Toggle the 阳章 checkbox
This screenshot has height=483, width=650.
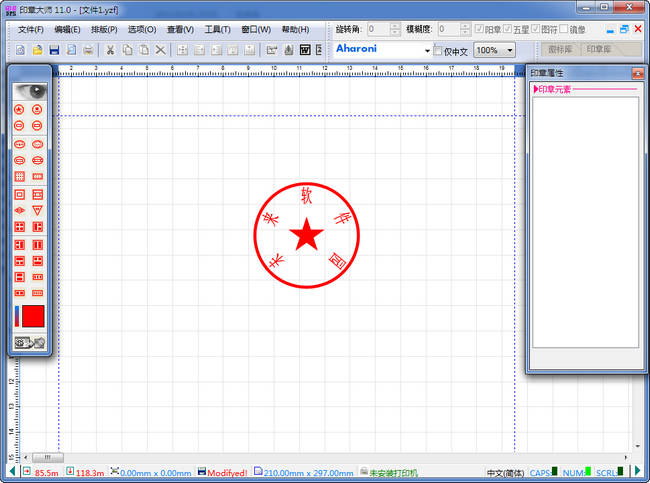(x=480, y=30)
